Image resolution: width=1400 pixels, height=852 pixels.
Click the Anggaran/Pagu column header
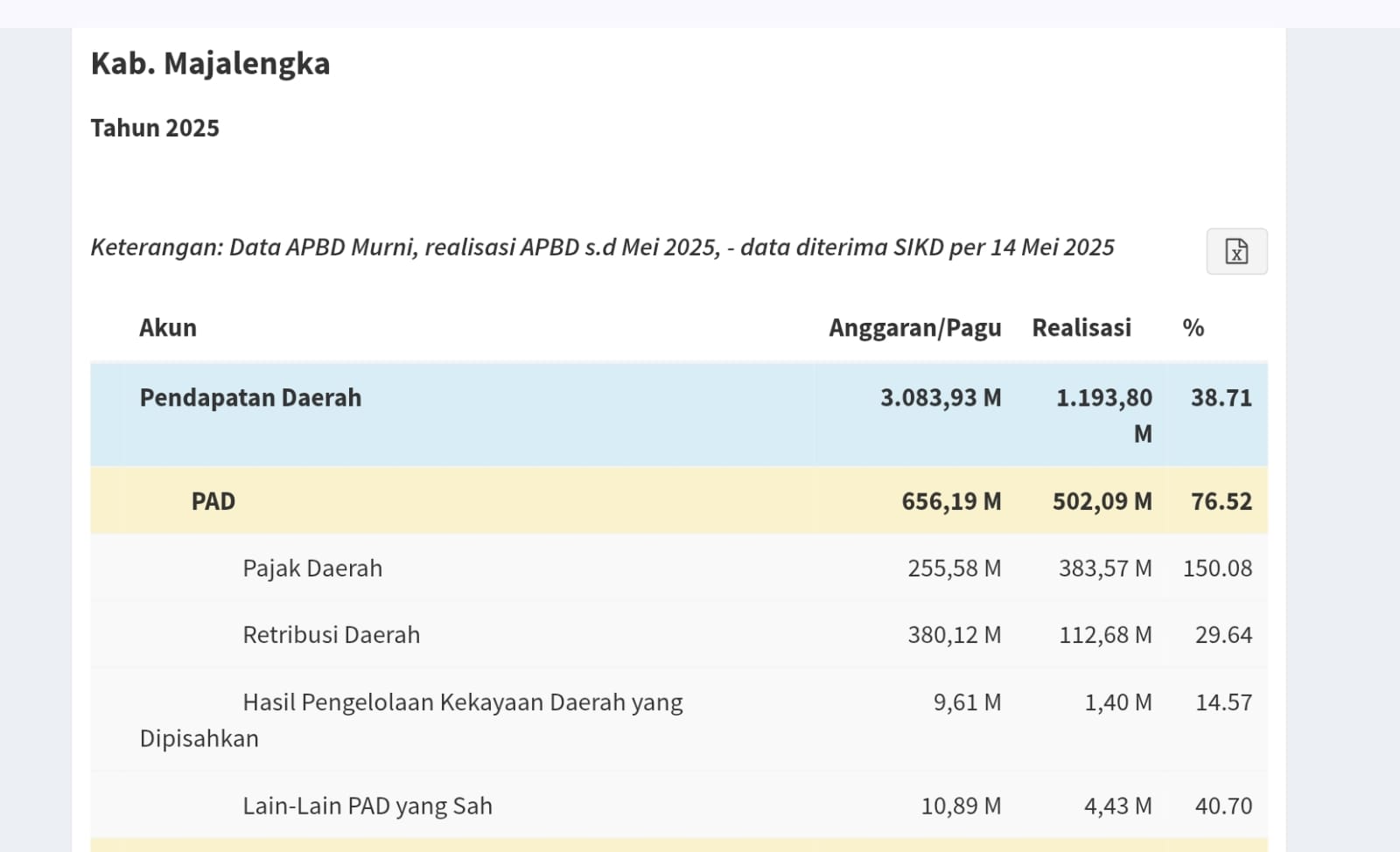pos(914,328)
